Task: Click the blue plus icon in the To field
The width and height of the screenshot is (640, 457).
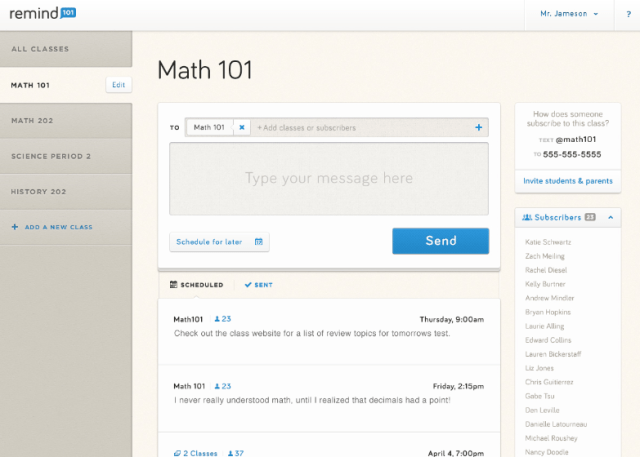Action: coord(478,127)
